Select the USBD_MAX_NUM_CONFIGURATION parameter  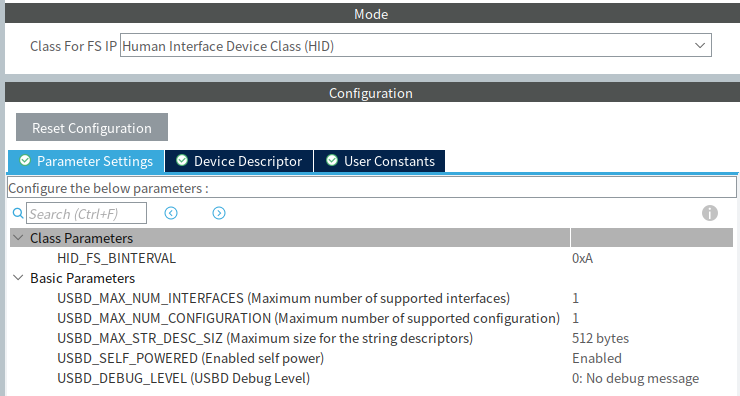point(308,318)
